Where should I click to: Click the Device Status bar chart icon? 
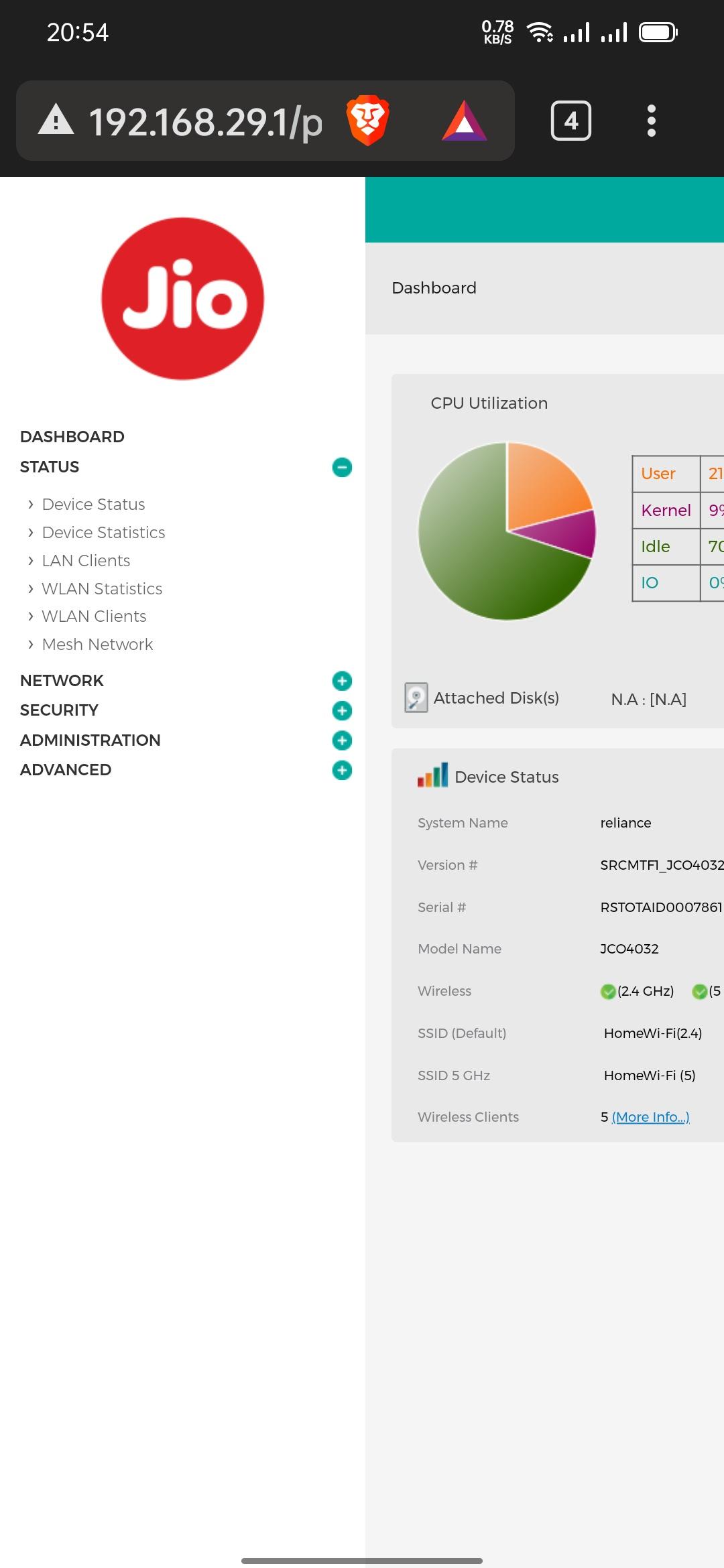point(432,776)
